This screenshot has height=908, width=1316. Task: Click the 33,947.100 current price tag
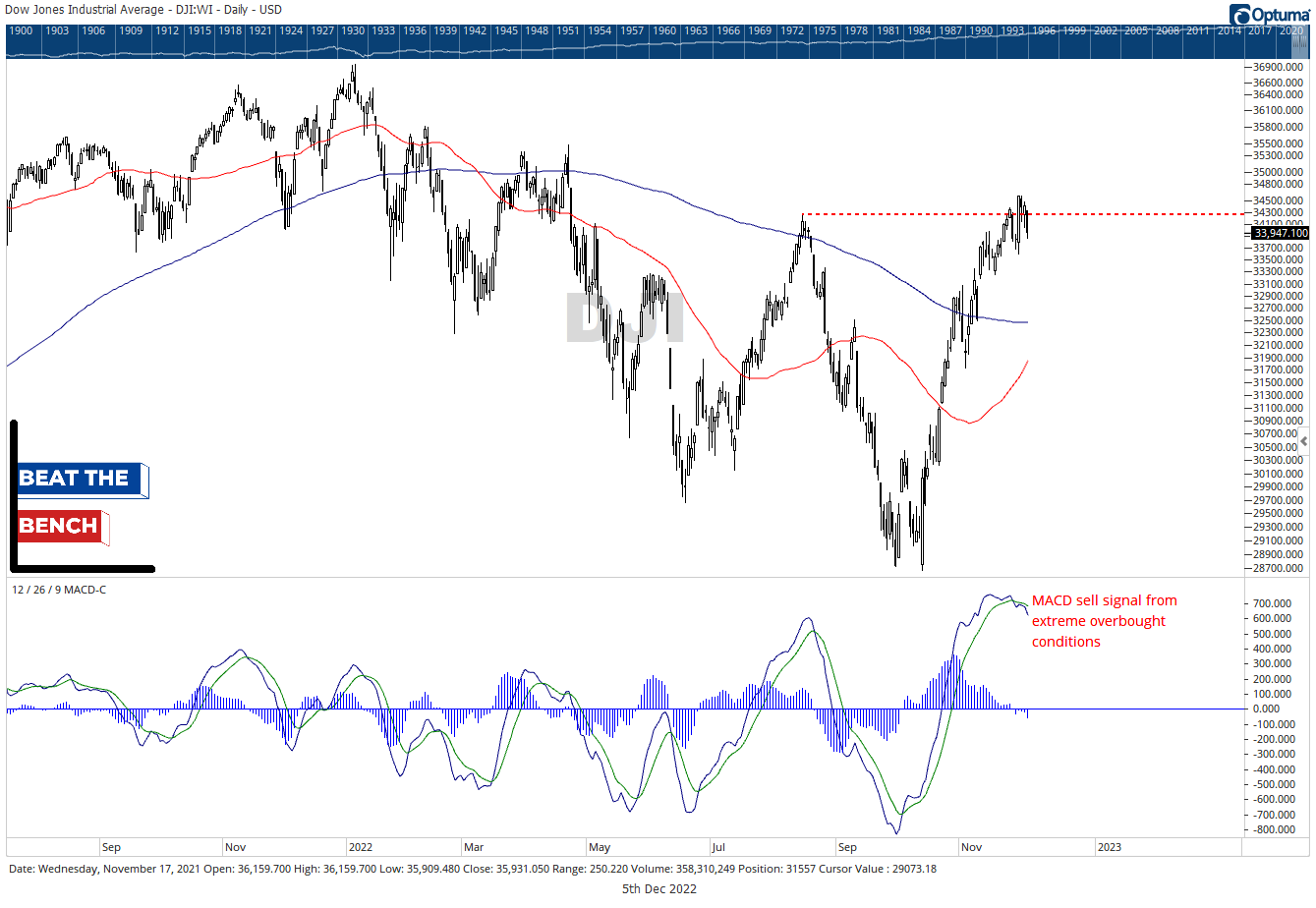point(1281,233)
